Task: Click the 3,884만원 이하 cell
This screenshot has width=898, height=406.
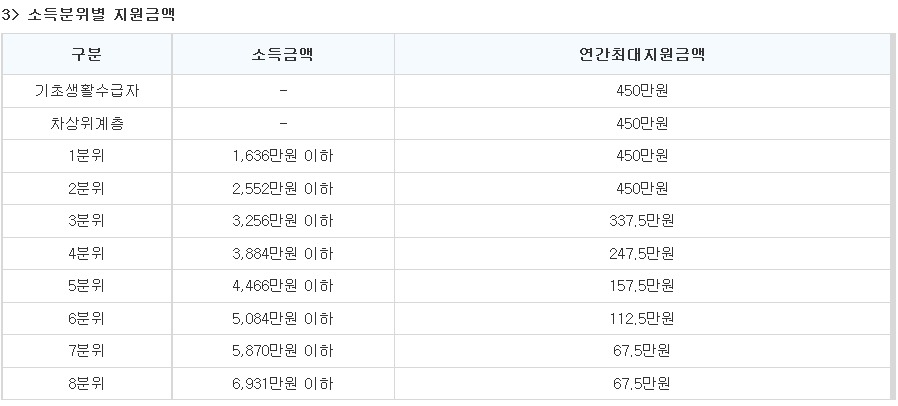Action: coord(282,253)
